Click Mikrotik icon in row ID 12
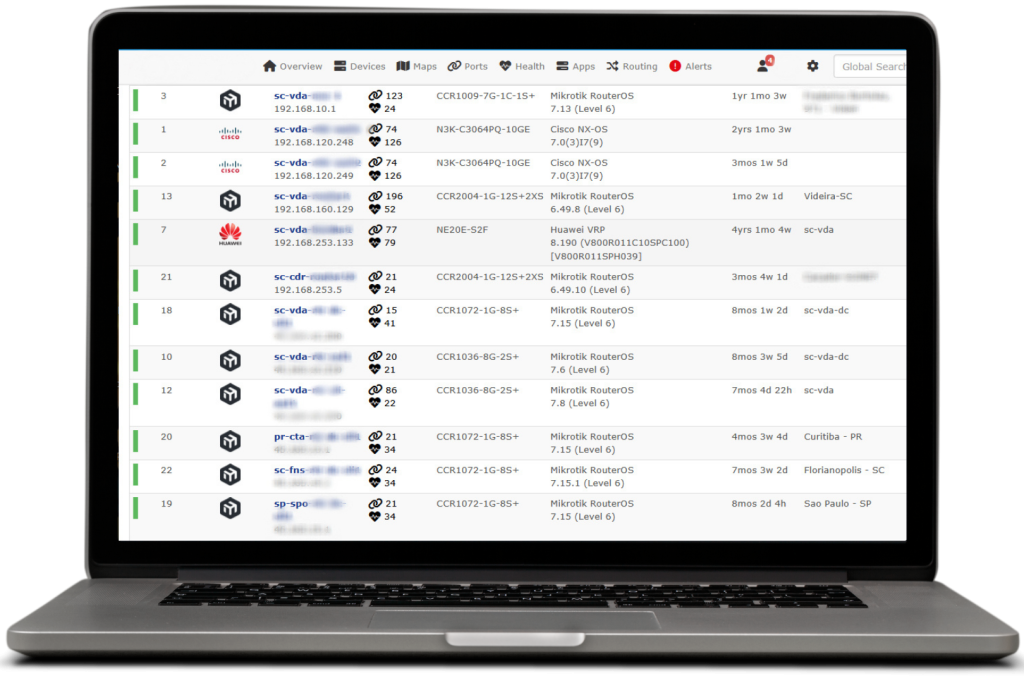Viewport: 1024px width, 683px height. pyautogui.click(x=230, y=394)
